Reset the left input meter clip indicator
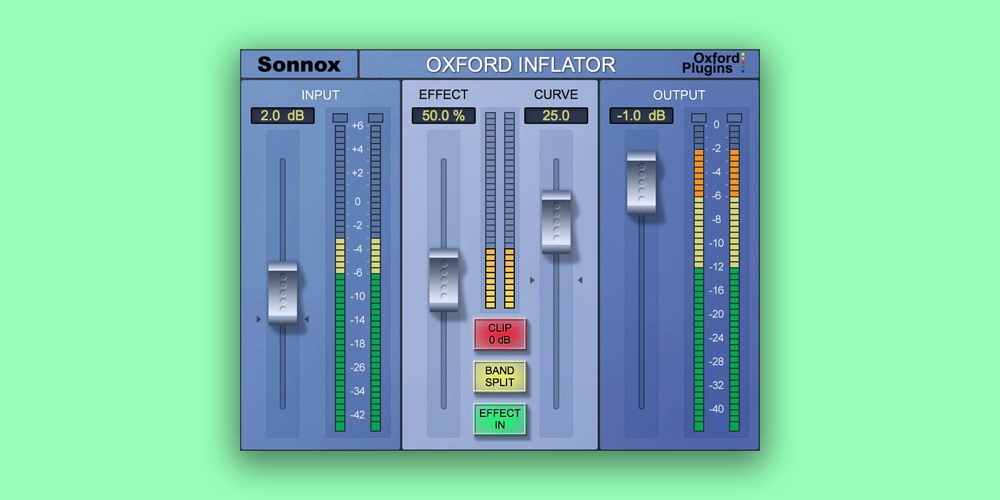Image resolution: width=1000 pixels, height=500 pixels. tap(340, 119)
